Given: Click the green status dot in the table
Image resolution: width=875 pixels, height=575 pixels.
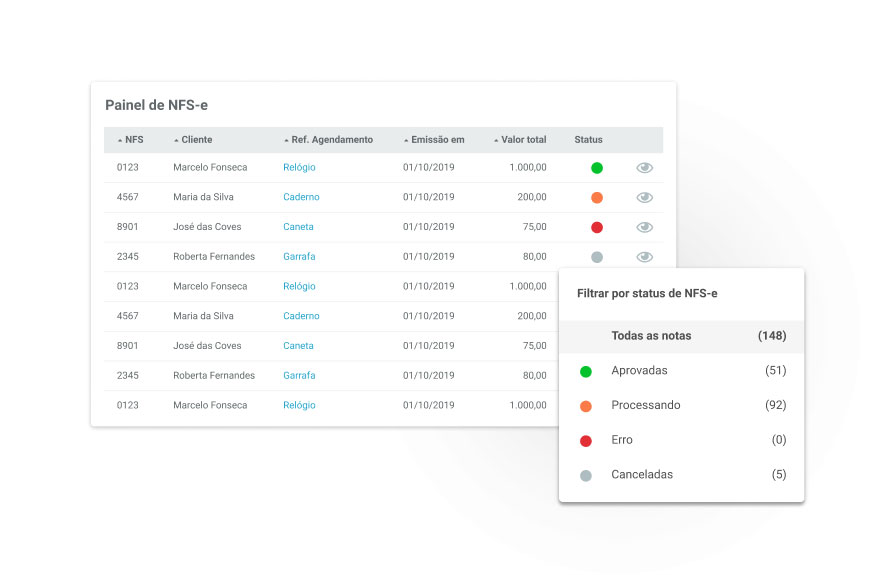Looking at the screenshot, I should tap(597, 167).
